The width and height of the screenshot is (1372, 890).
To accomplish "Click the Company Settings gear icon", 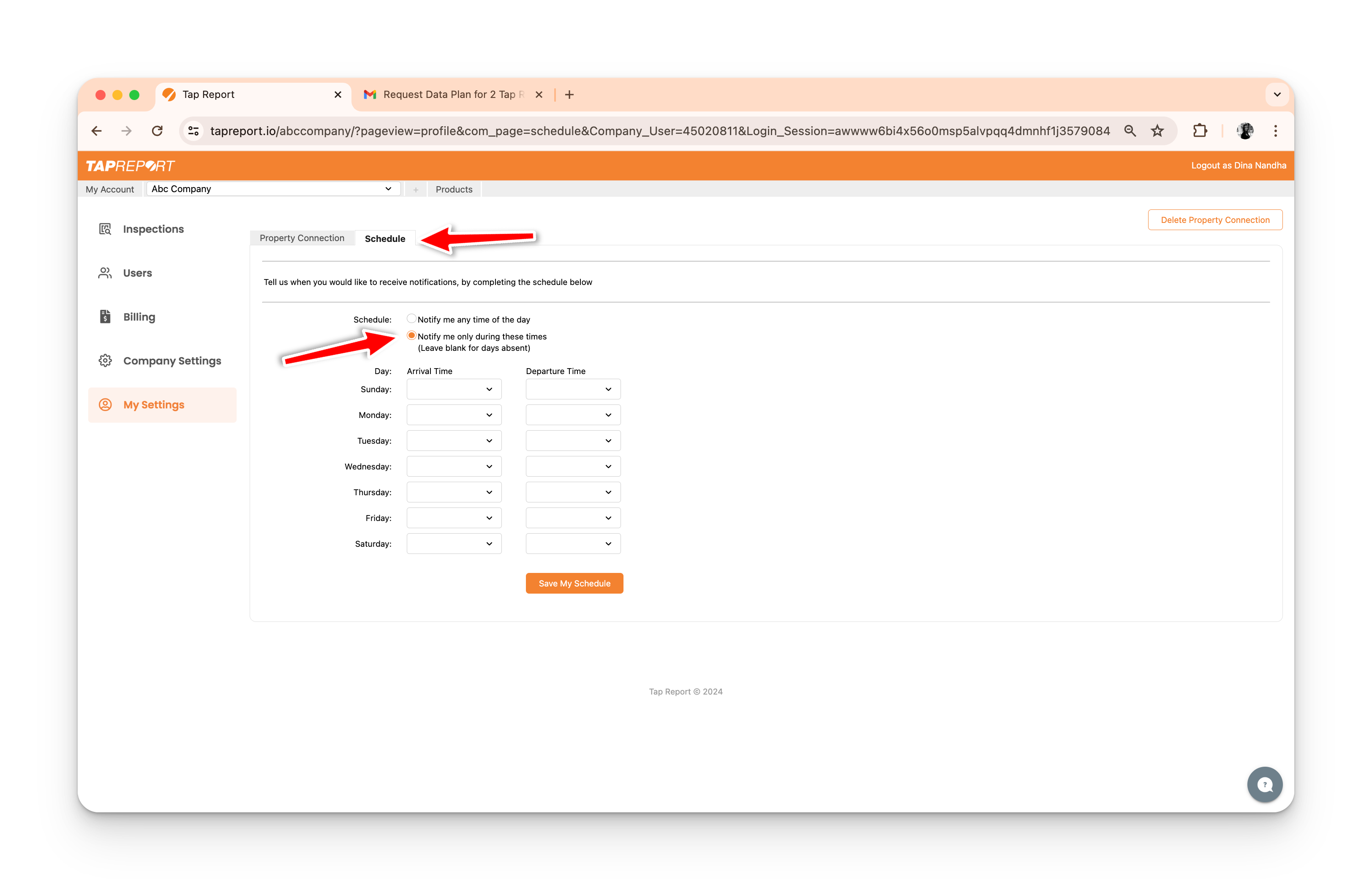I will [x=105, y=361].
